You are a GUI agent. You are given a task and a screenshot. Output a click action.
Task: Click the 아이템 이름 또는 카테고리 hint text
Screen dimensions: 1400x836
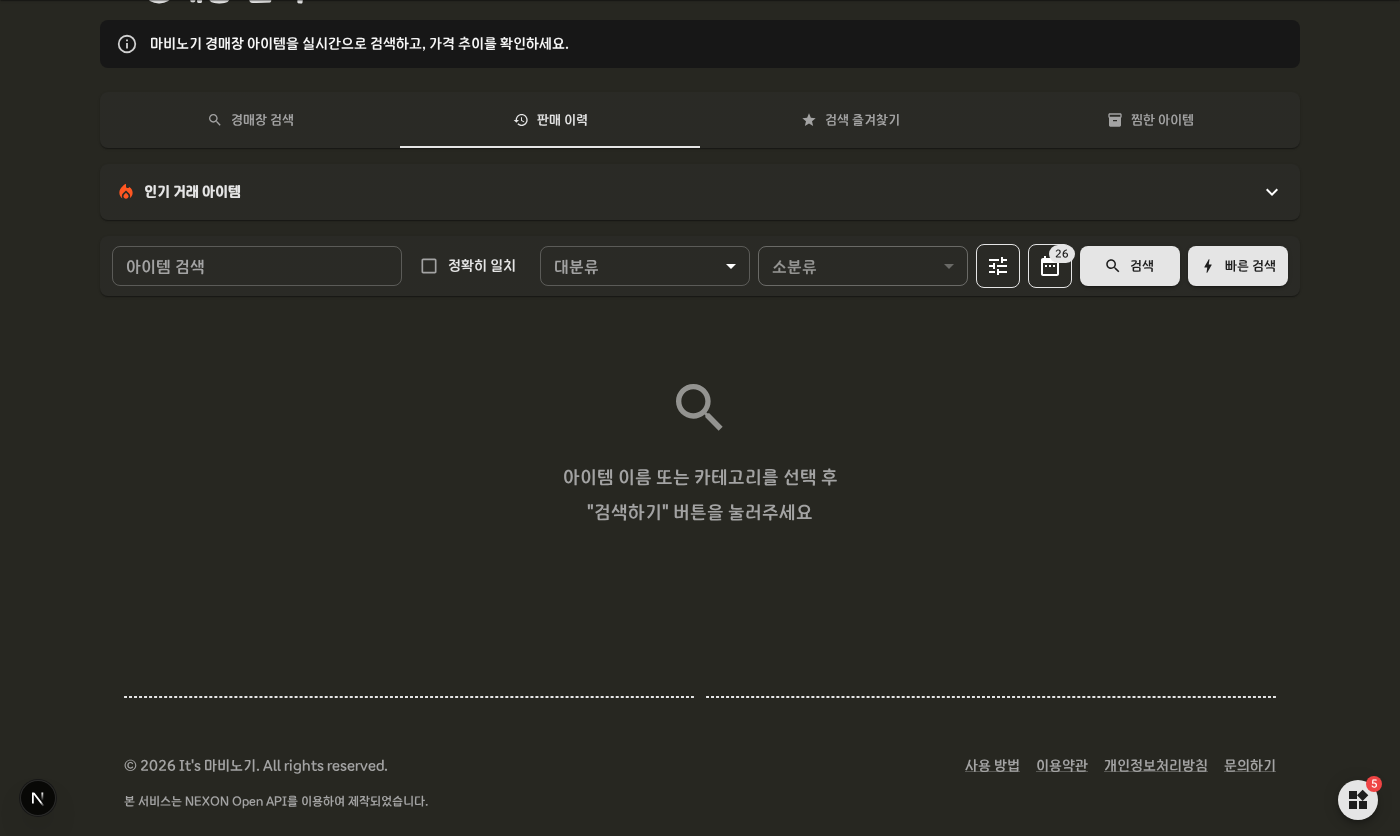click(700, 495)
